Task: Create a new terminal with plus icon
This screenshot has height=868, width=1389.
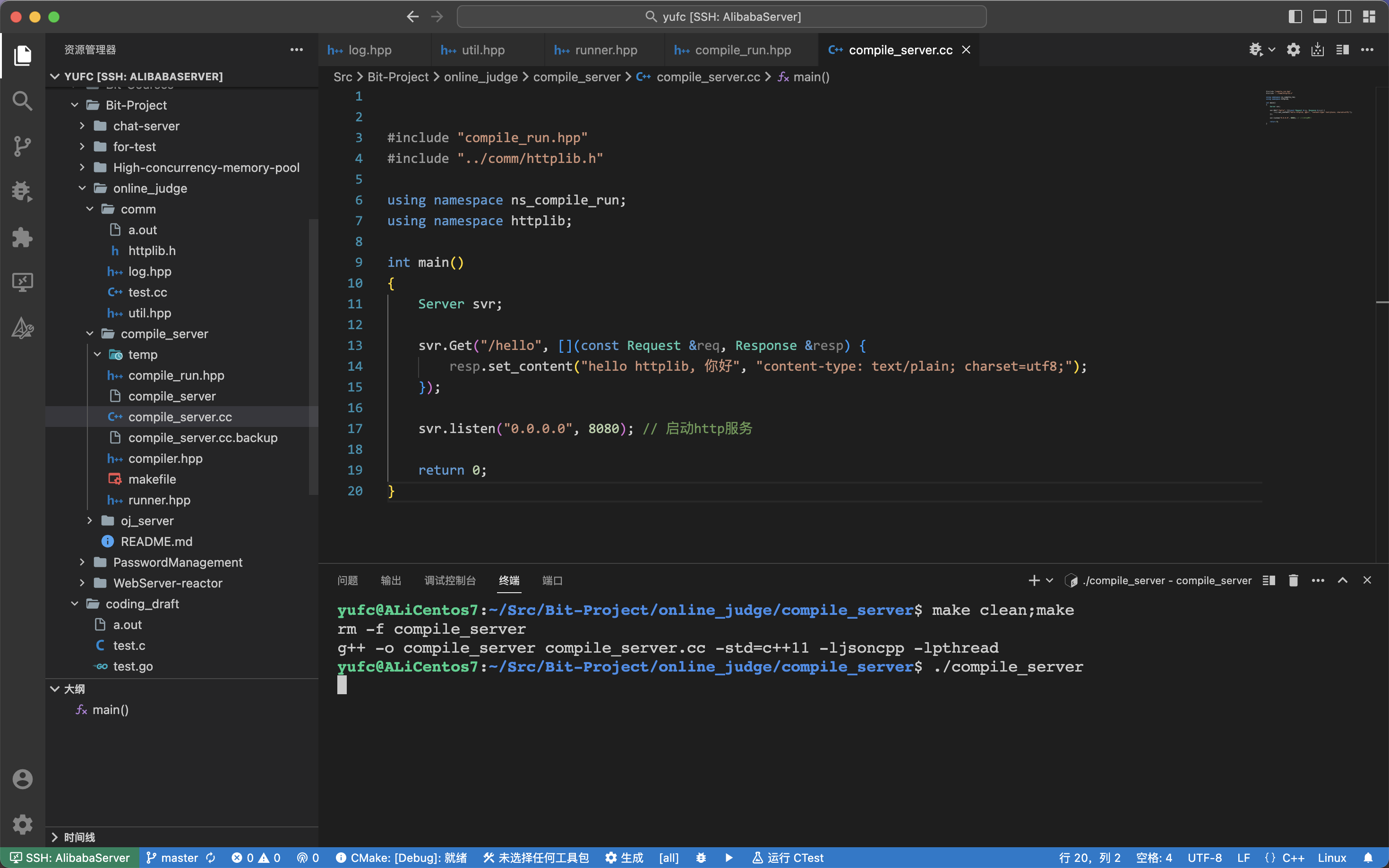Action: point(1034,580)
